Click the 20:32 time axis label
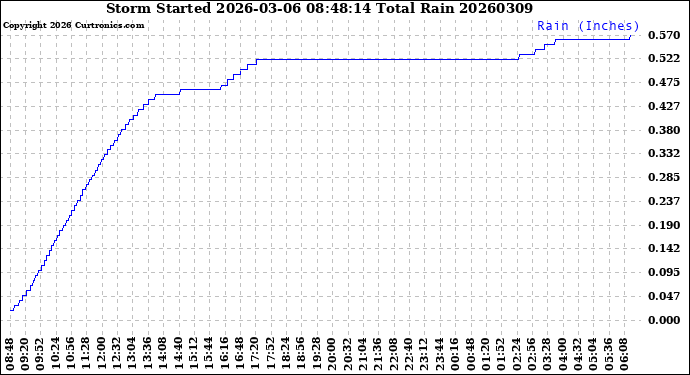 click(348, 354)
